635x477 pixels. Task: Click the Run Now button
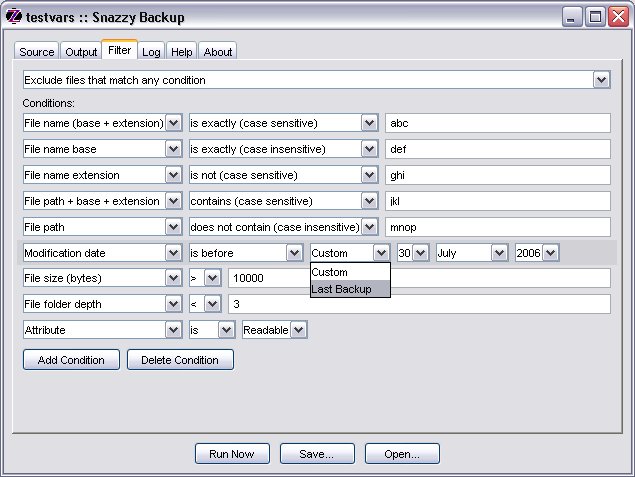point(232,454)
